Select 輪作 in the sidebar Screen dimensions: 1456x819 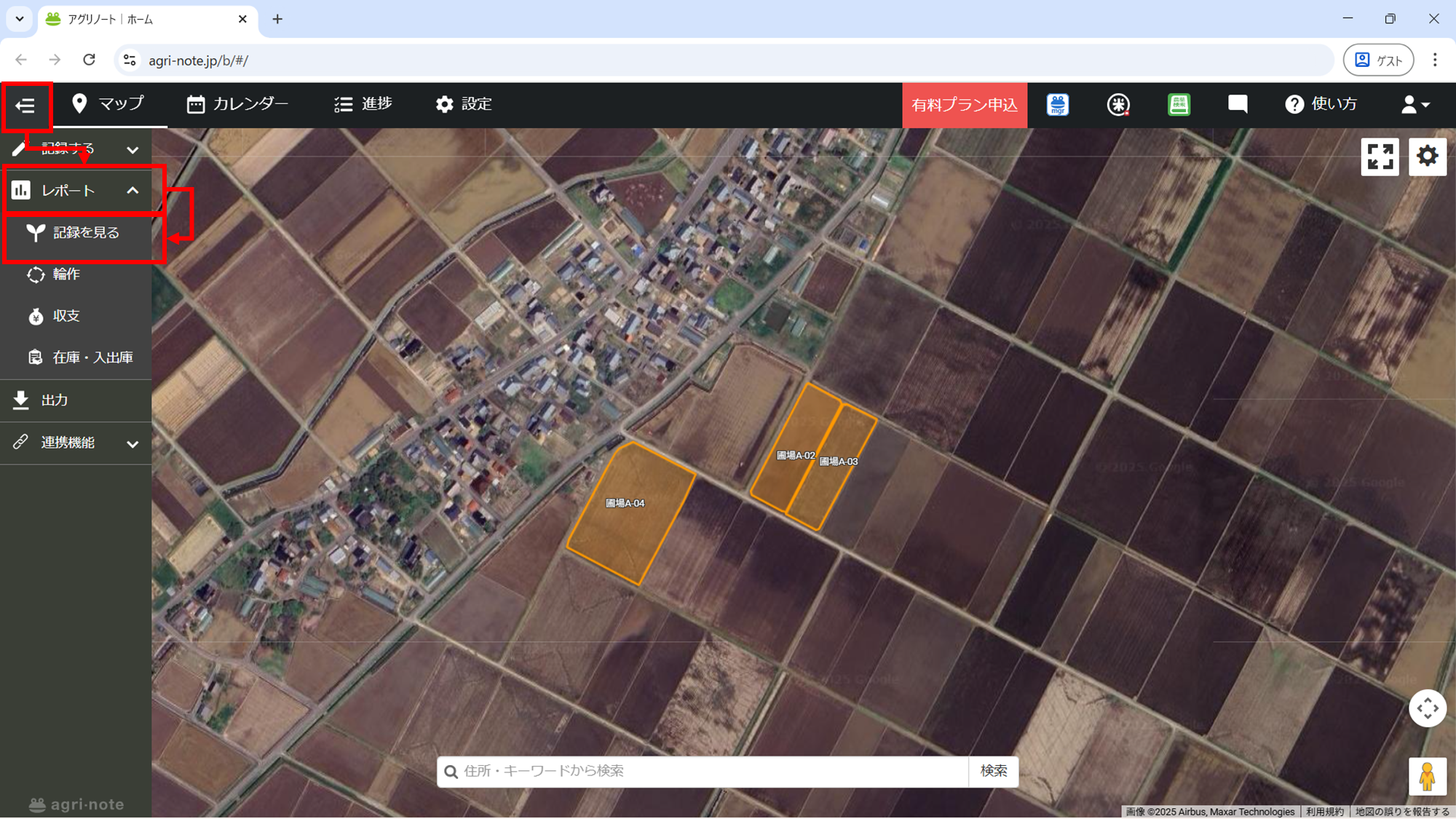(76, 274)
